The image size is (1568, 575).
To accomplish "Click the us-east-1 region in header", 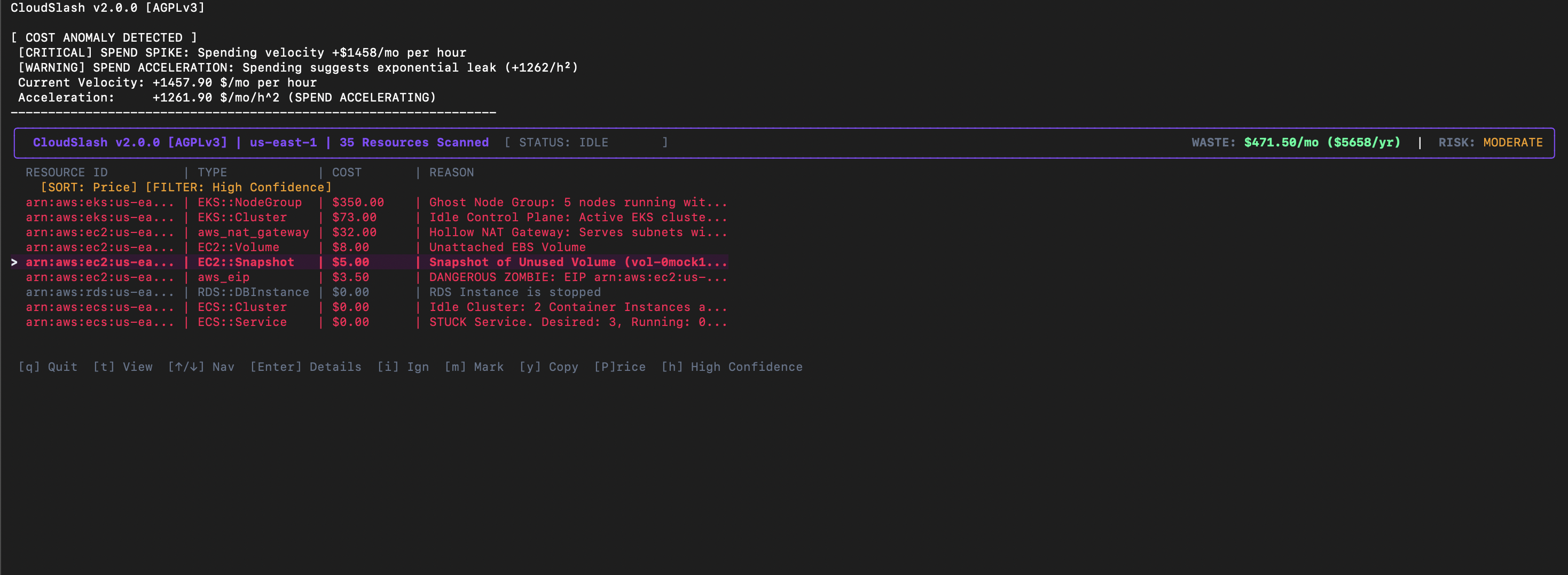I will [283, 143].
